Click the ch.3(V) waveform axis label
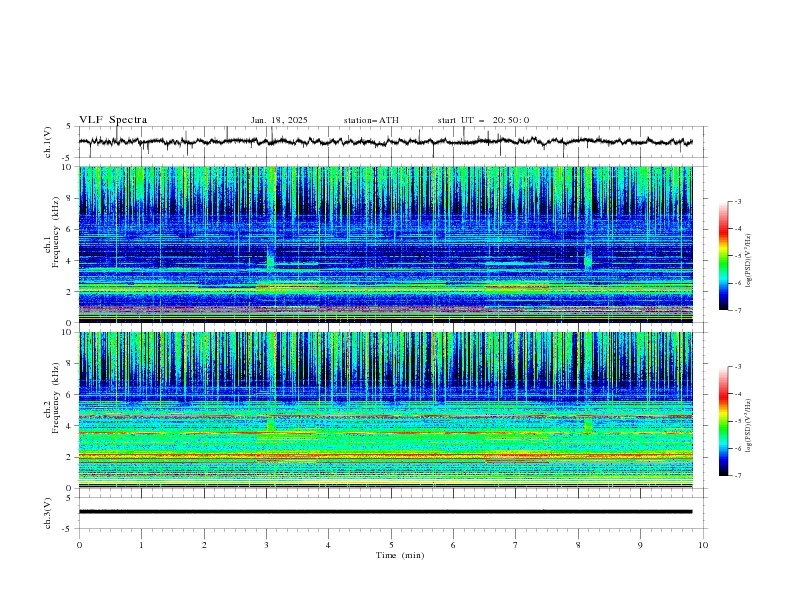 click(x=47, y=513)
